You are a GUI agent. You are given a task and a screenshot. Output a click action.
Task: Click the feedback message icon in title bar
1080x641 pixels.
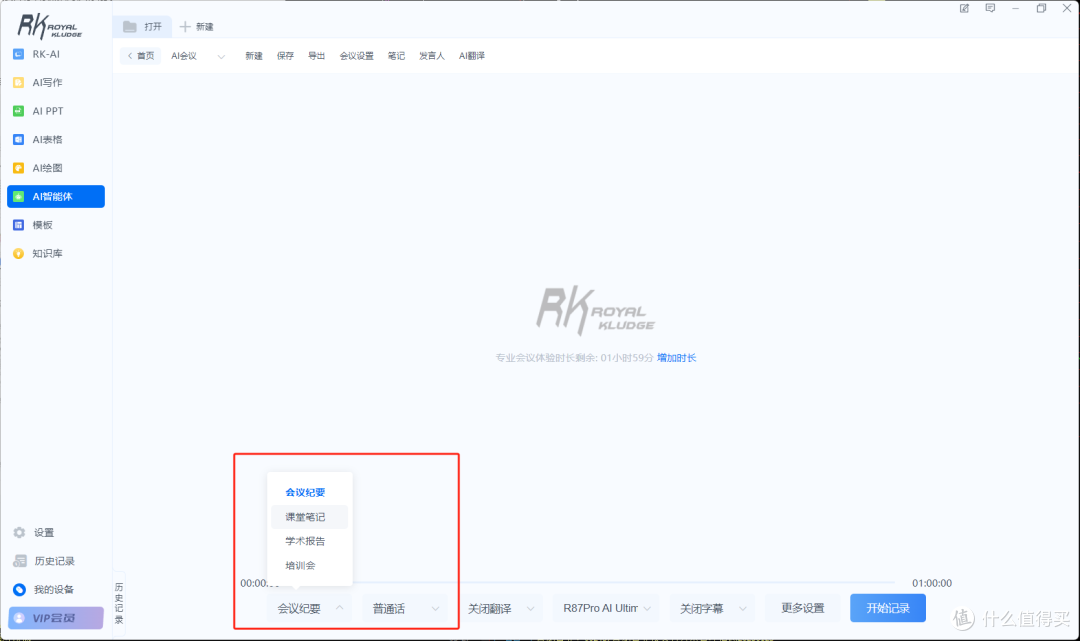pos(990,8)
